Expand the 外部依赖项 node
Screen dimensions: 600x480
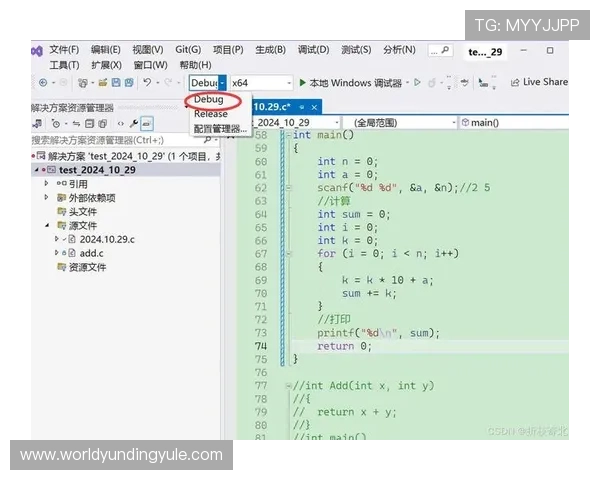click(x=46, y=197)
